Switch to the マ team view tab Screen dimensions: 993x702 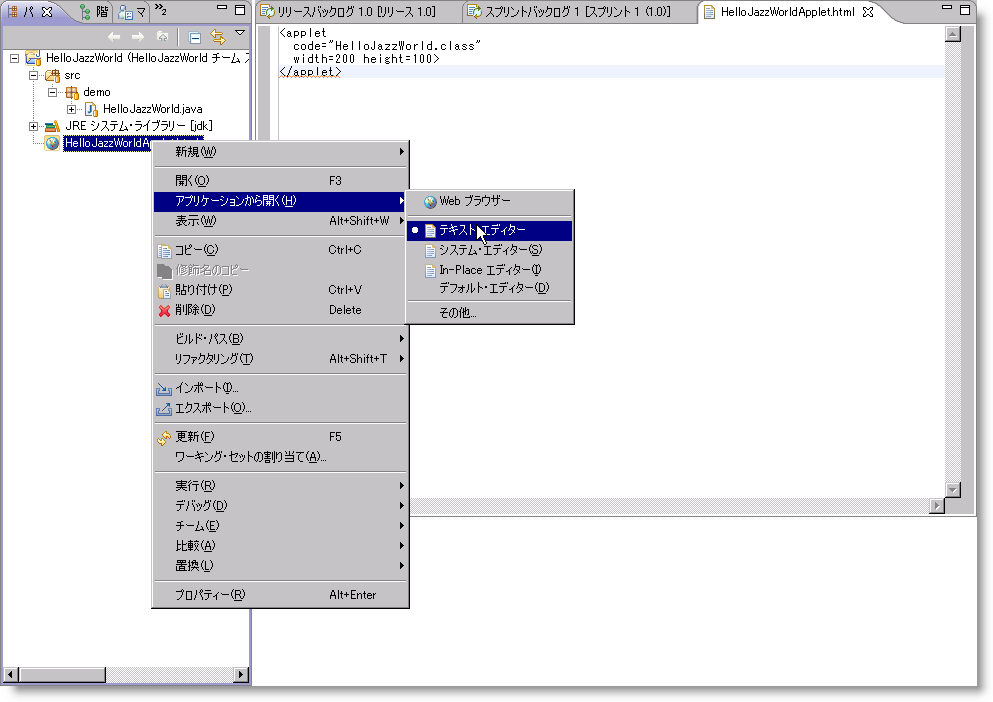[132, 11]
